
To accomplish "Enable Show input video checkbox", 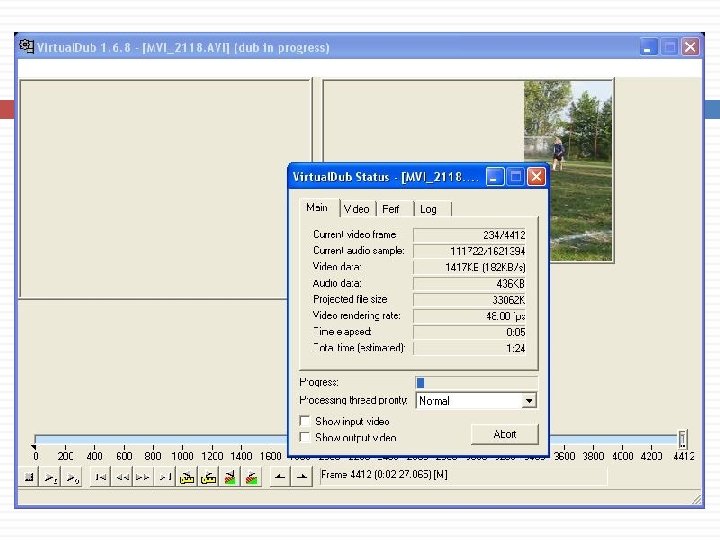I will click(304, 421).
